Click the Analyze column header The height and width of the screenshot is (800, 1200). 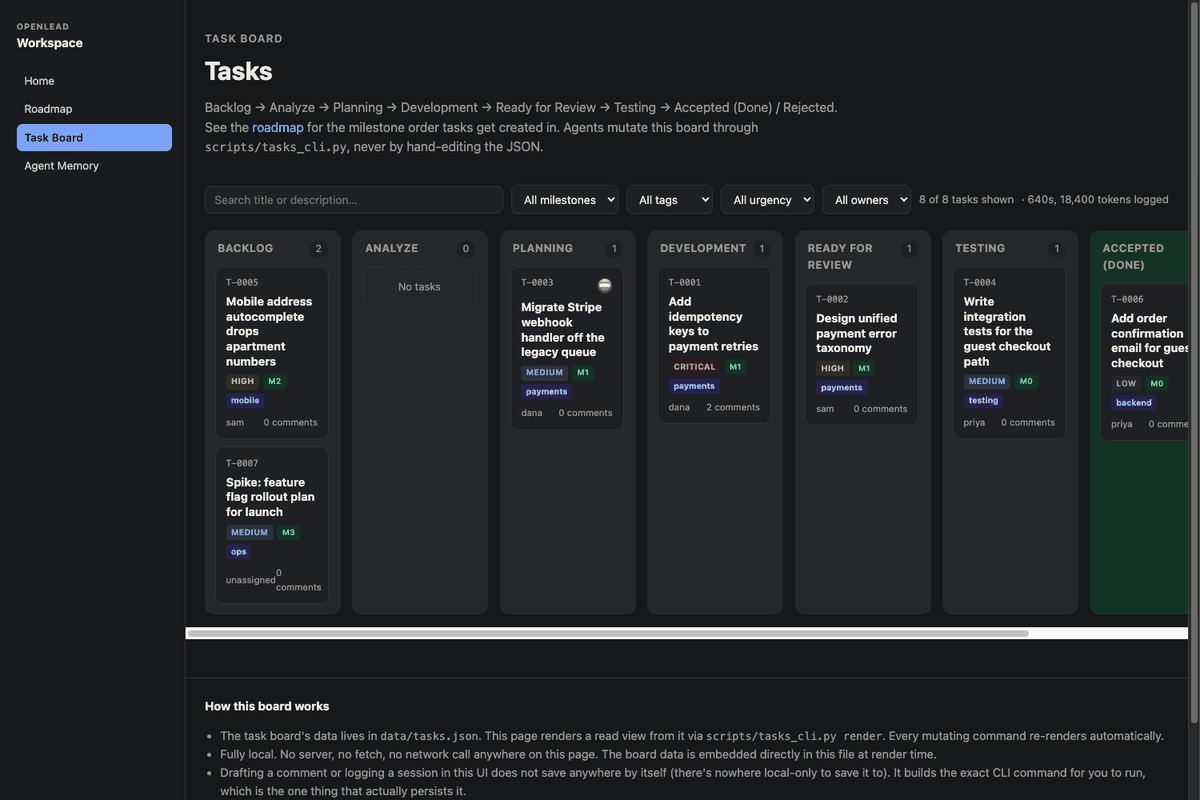pos(392,248)
